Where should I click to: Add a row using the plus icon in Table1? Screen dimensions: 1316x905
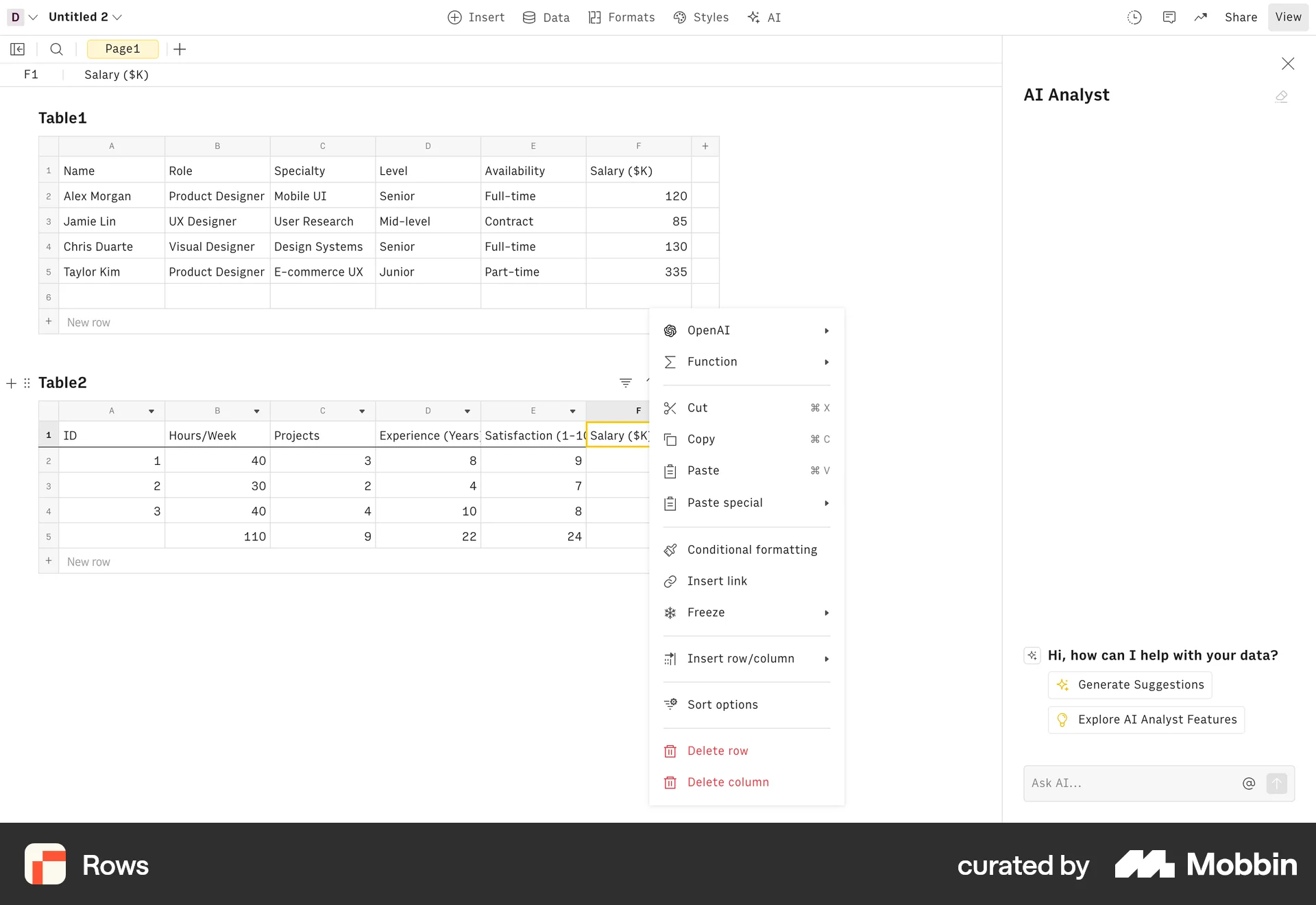[x=48, y=321]
